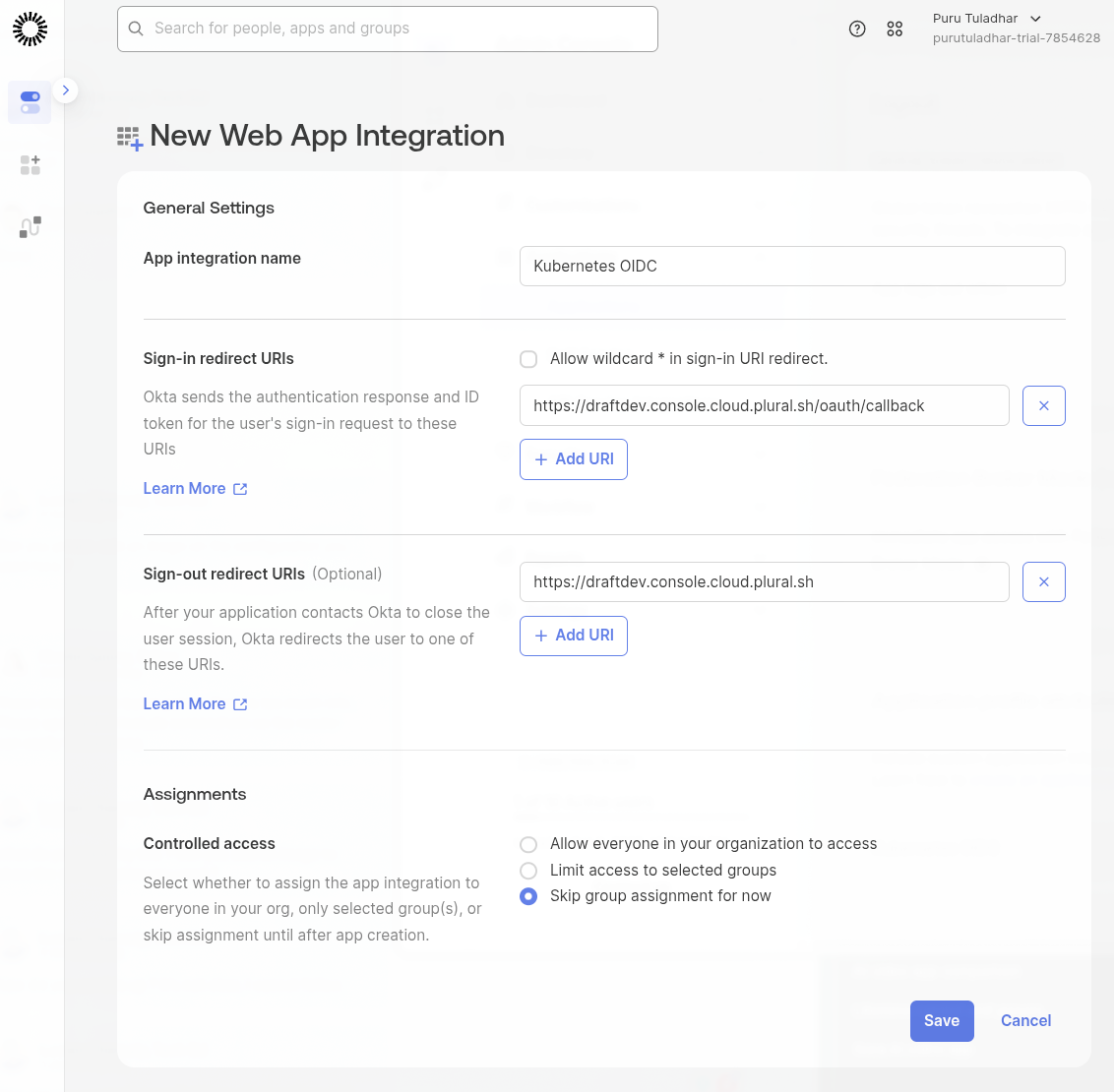1114x1092 pixels.
Task: Open the Puru Tuladhar account dropdown
Action: pos(987,19)
